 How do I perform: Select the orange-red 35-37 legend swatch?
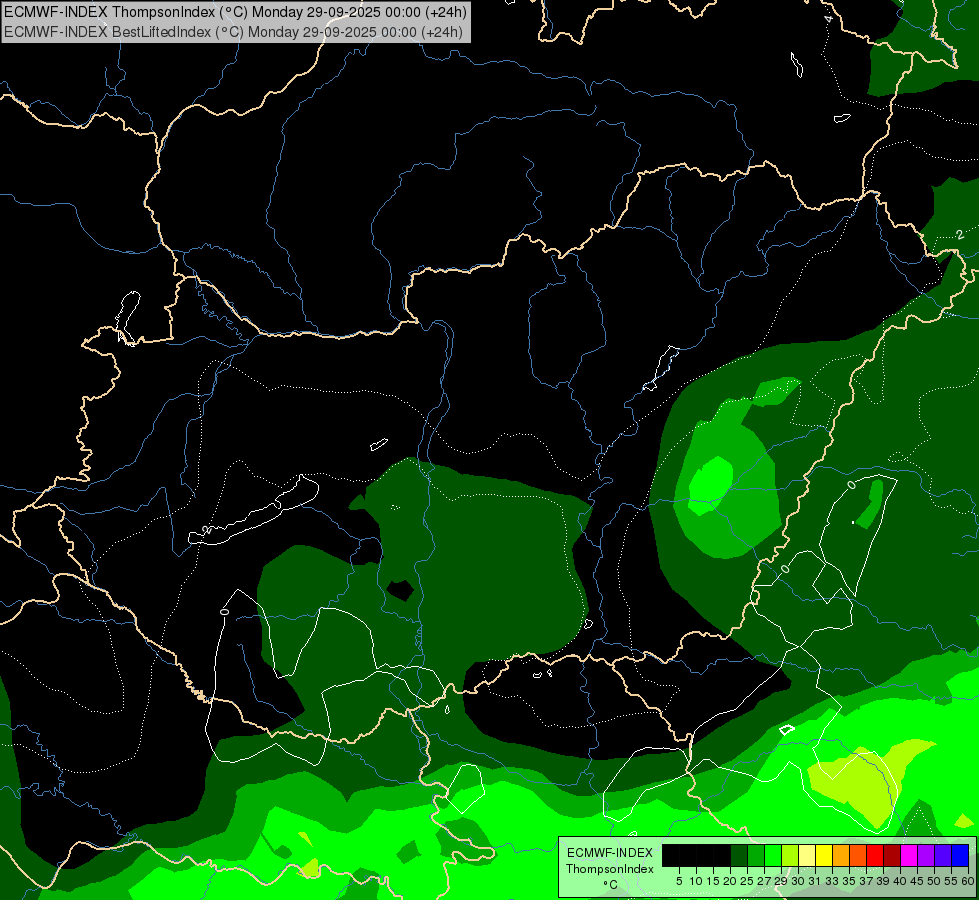tap(858, 855)
